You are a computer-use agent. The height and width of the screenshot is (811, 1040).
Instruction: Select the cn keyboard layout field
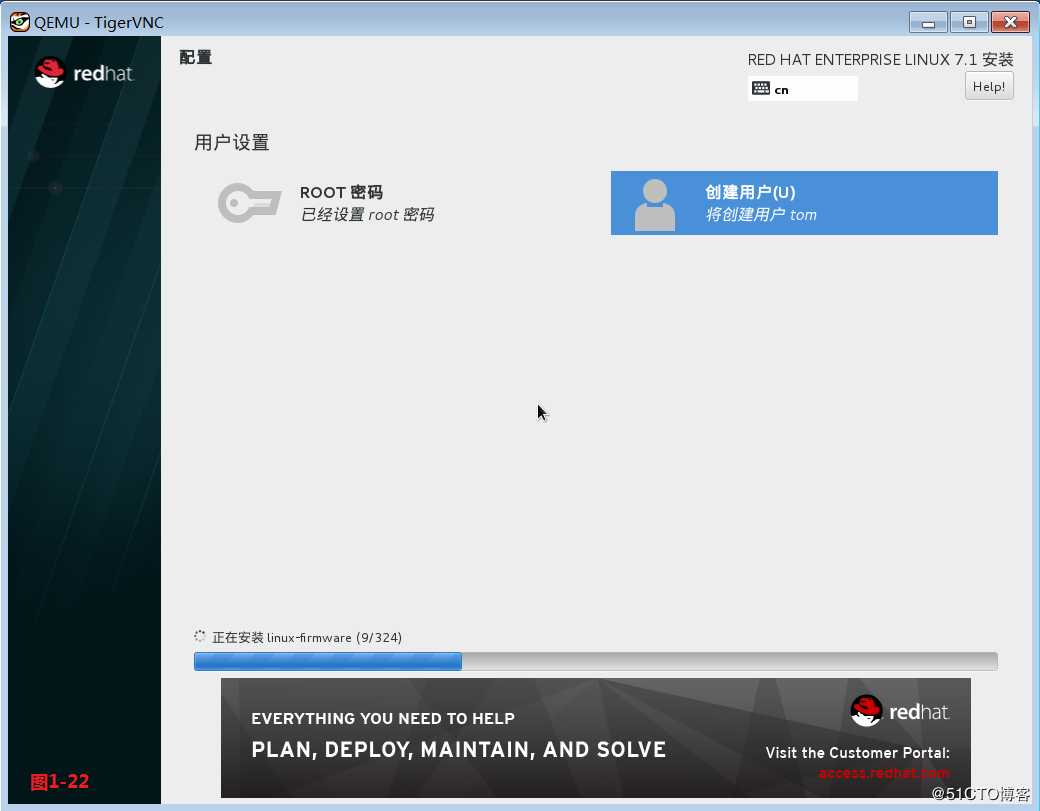(803, 88)
